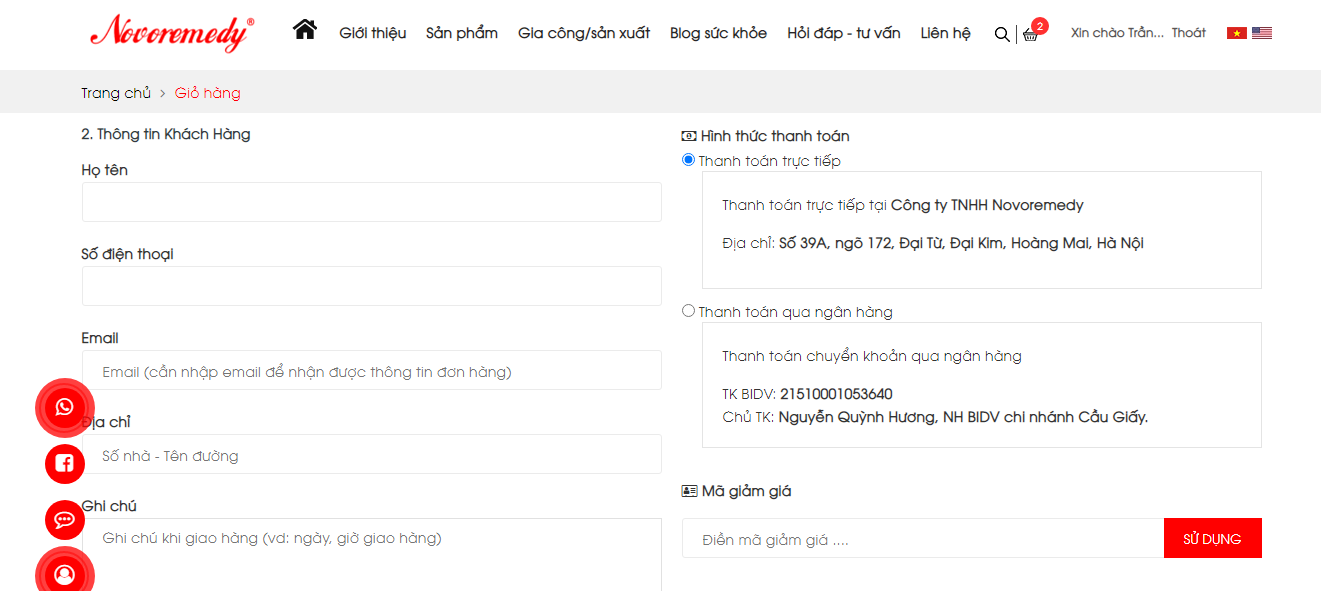Viewport: 1321px width, 591px height.
Task: Click the SỬ DỤNG discount button
Action: click(1213, 538)
